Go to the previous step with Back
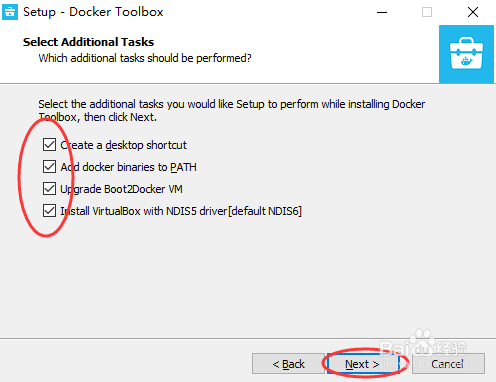Screen dimensions: 496x382 tap(288, 364)
